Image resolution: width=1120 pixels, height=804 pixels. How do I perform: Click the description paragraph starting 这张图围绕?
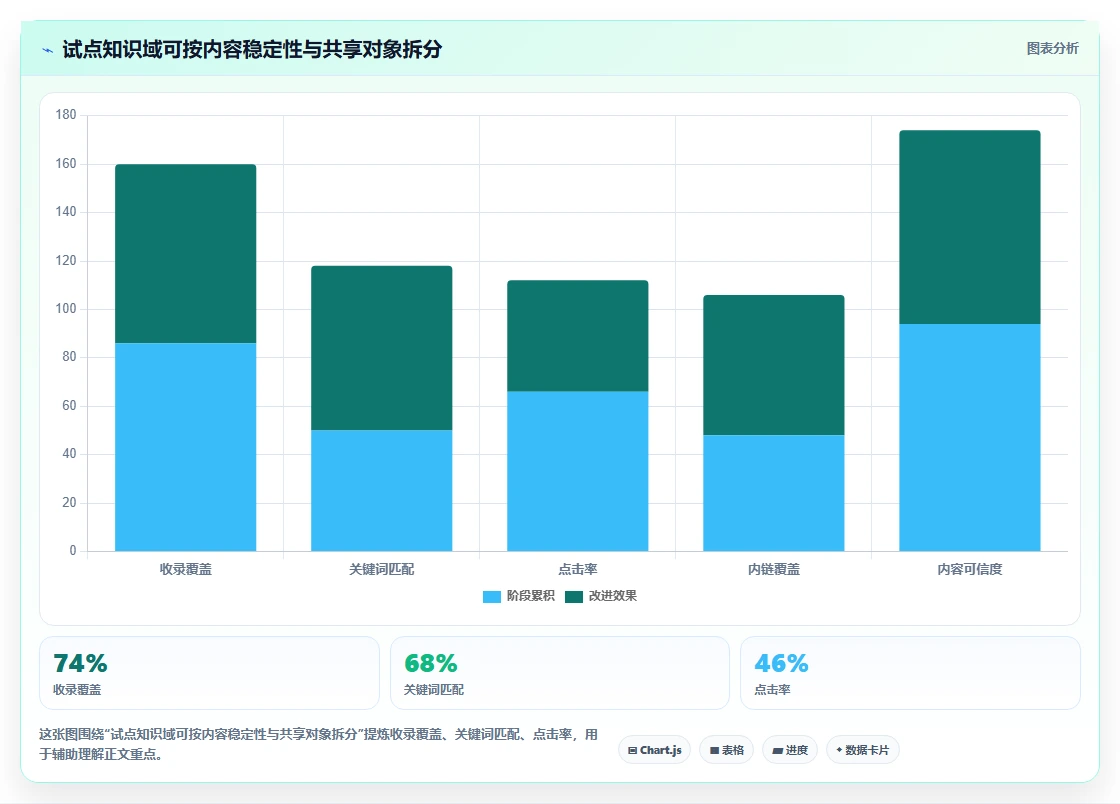[x=319, y=744]
